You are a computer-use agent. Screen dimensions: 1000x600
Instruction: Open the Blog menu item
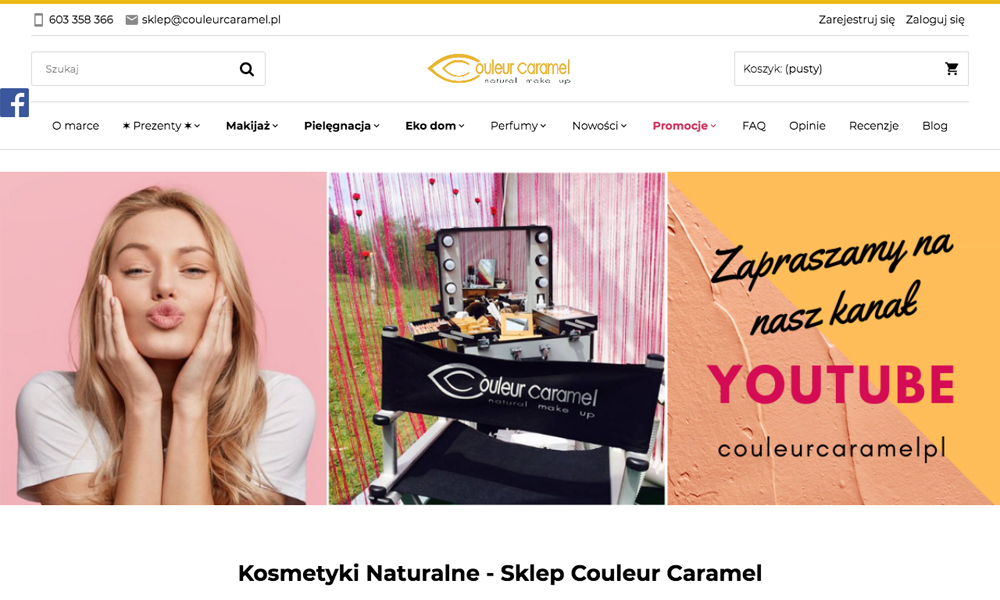point(935,126)
